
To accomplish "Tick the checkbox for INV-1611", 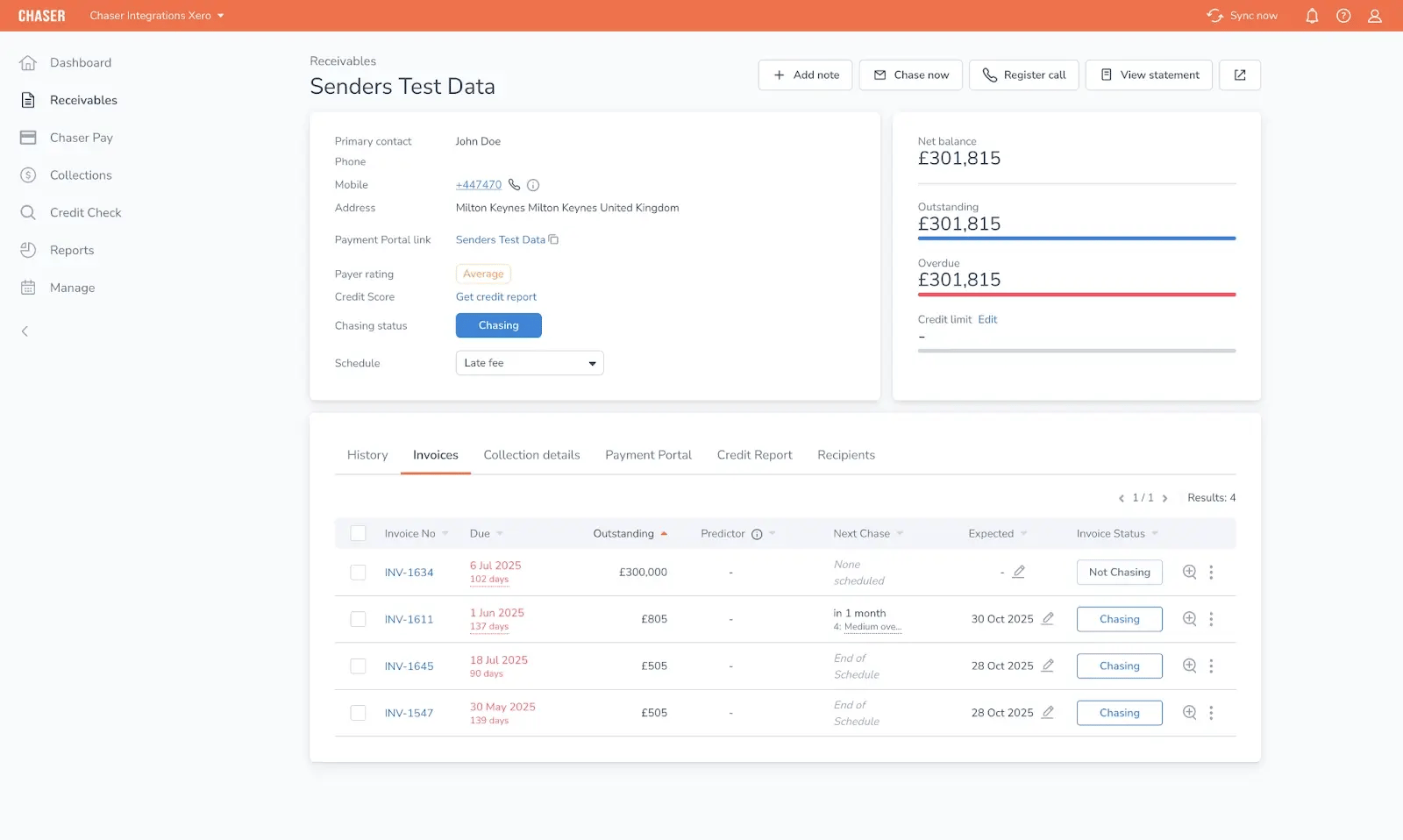I will click(x=358, y=619).
